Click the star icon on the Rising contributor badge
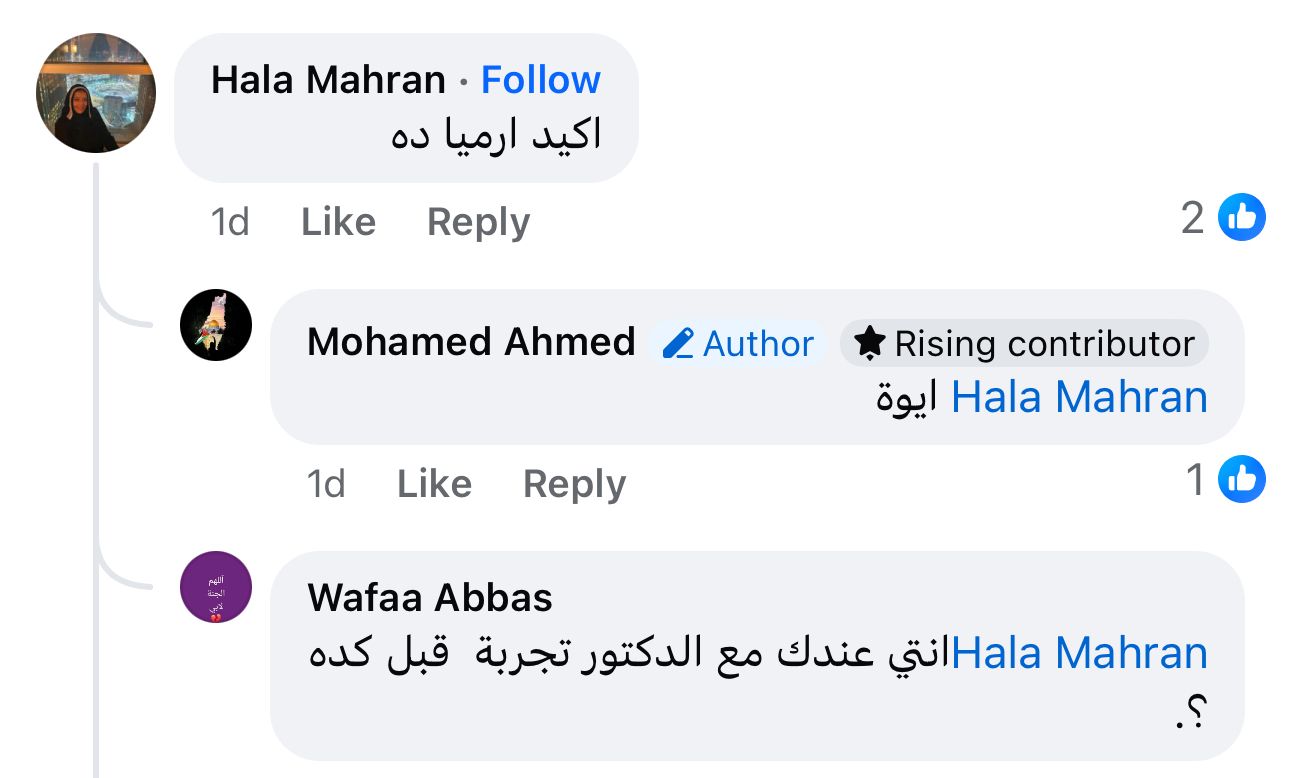Image resolution: width=1290 pixels, height=778 pixels. coord(870,344)
